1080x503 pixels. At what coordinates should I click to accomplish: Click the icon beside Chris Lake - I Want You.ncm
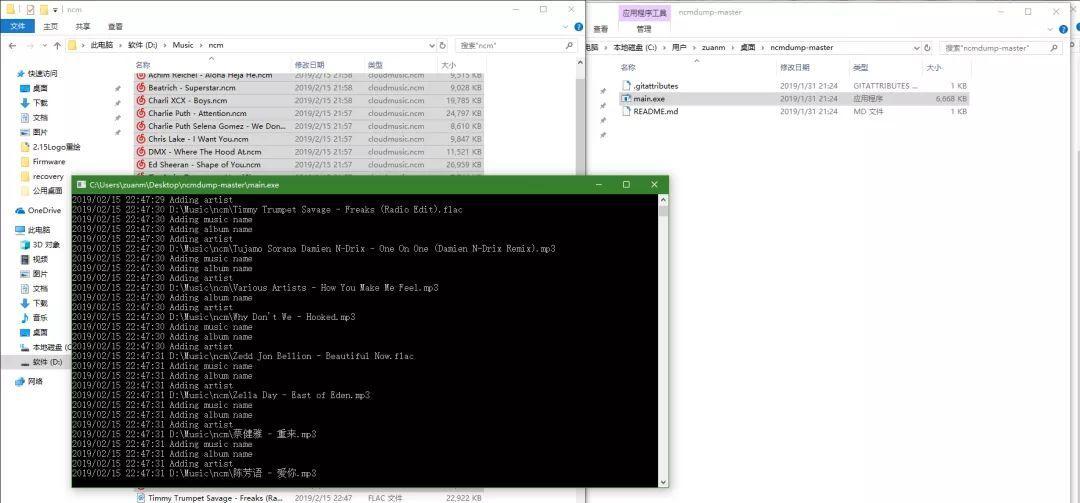(141, 139)
